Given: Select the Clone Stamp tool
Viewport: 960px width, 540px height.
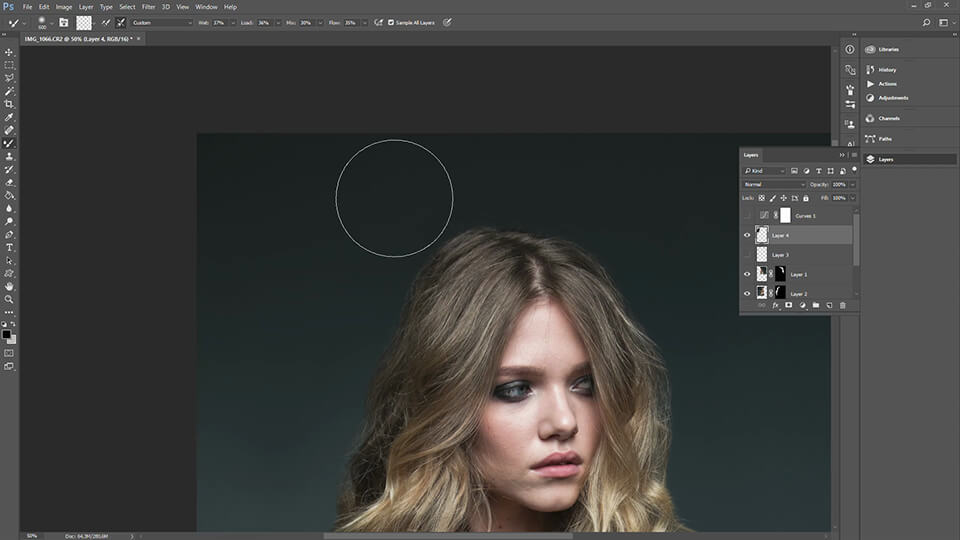Looking at the screenshot, I should pos(9,156).
